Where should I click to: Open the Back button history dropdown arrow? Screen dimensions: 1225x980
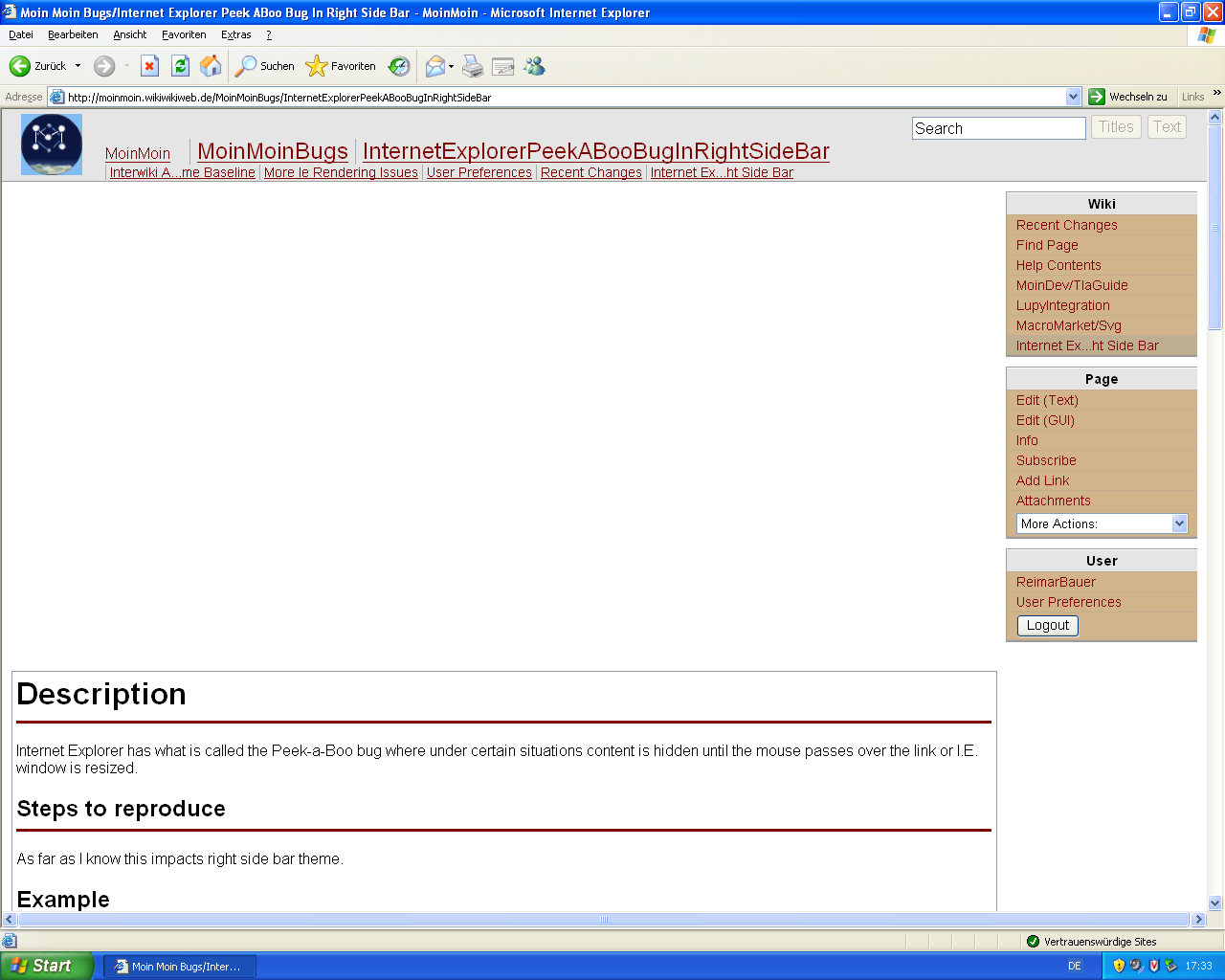pyautogui.click(x=78, y=66)
